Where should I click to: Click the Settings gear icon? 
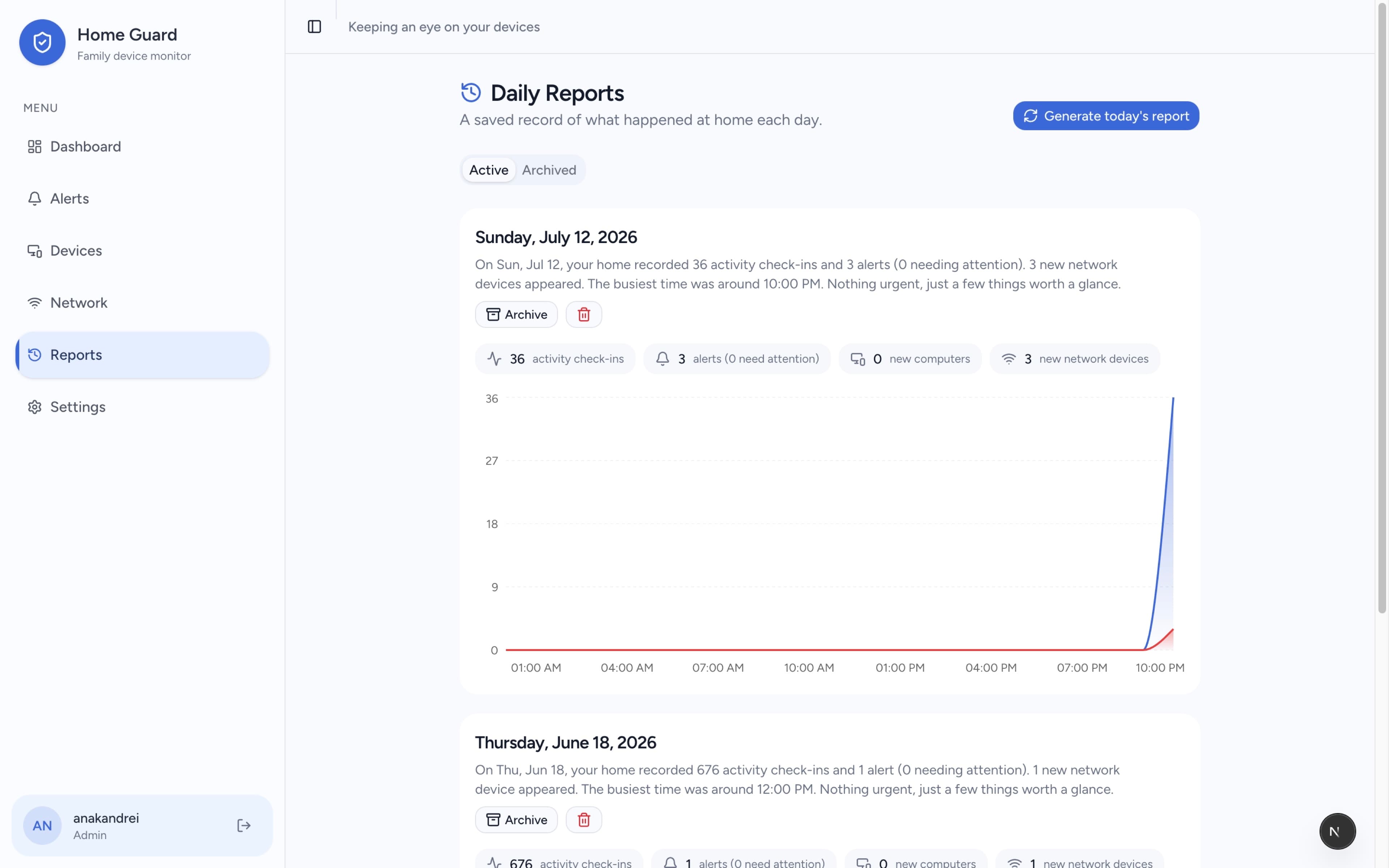click(34, 407)
